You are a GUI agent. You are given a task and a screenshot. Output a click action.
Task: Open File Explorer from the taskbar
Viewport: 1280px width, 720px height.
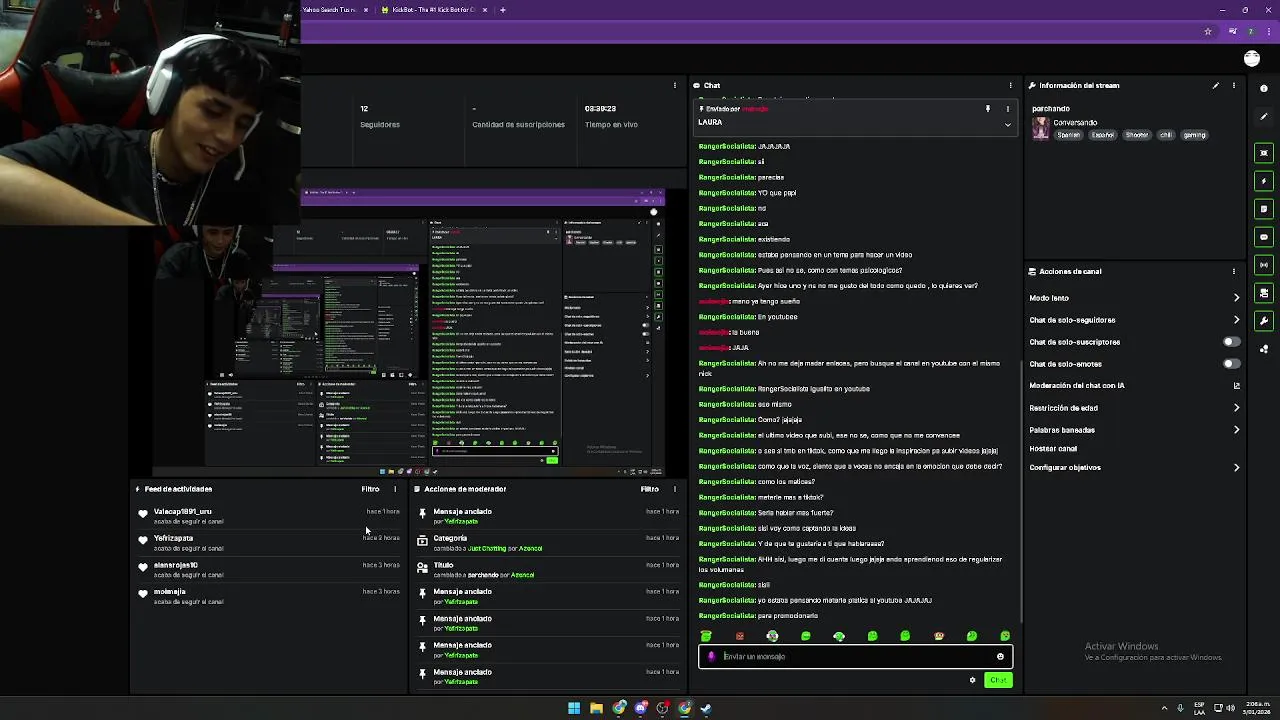click(x=596, y=708)
